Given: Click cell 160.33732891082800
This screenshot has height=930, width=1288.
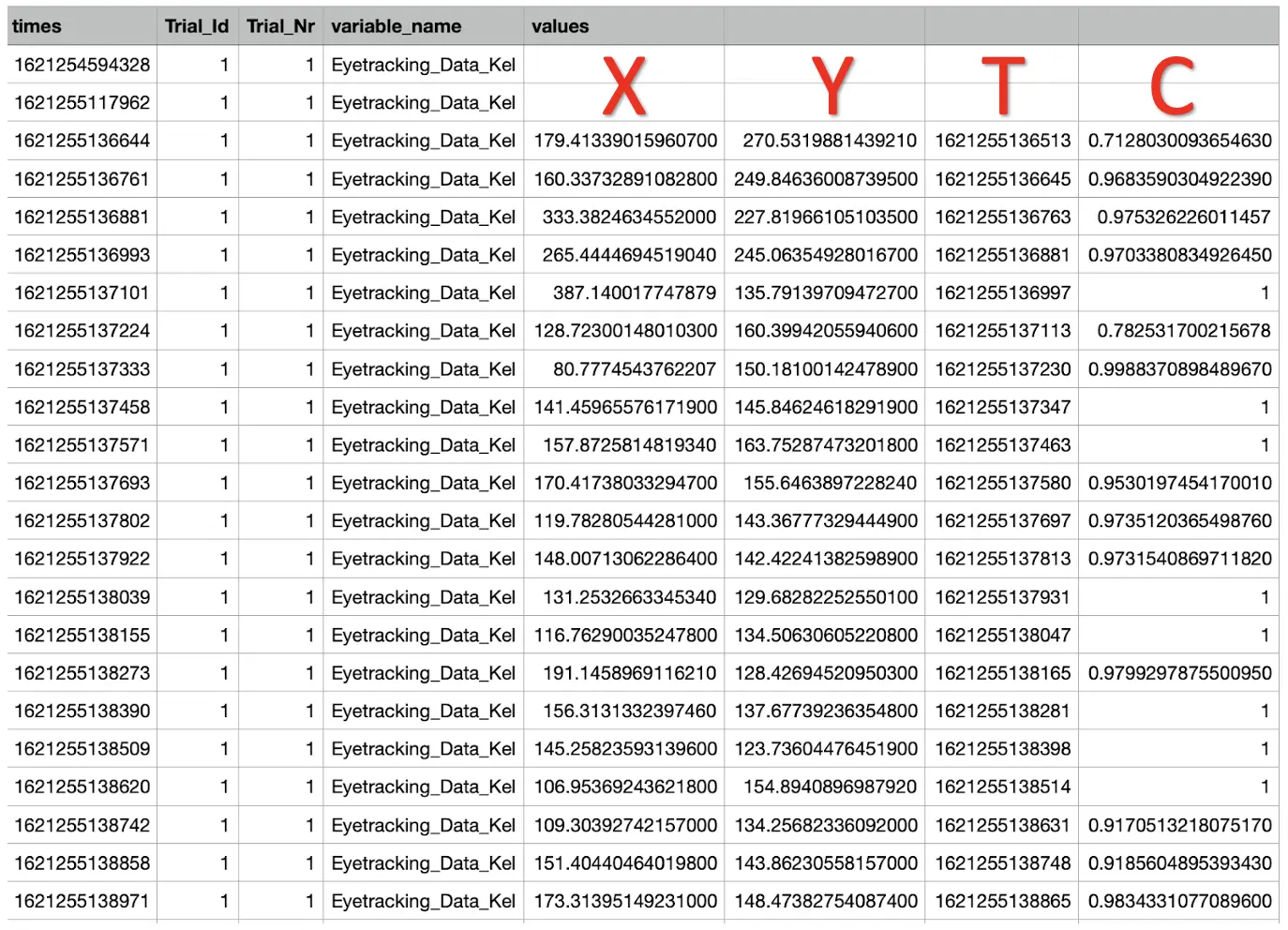Looking at the screenshot, I should click(623, 179).
